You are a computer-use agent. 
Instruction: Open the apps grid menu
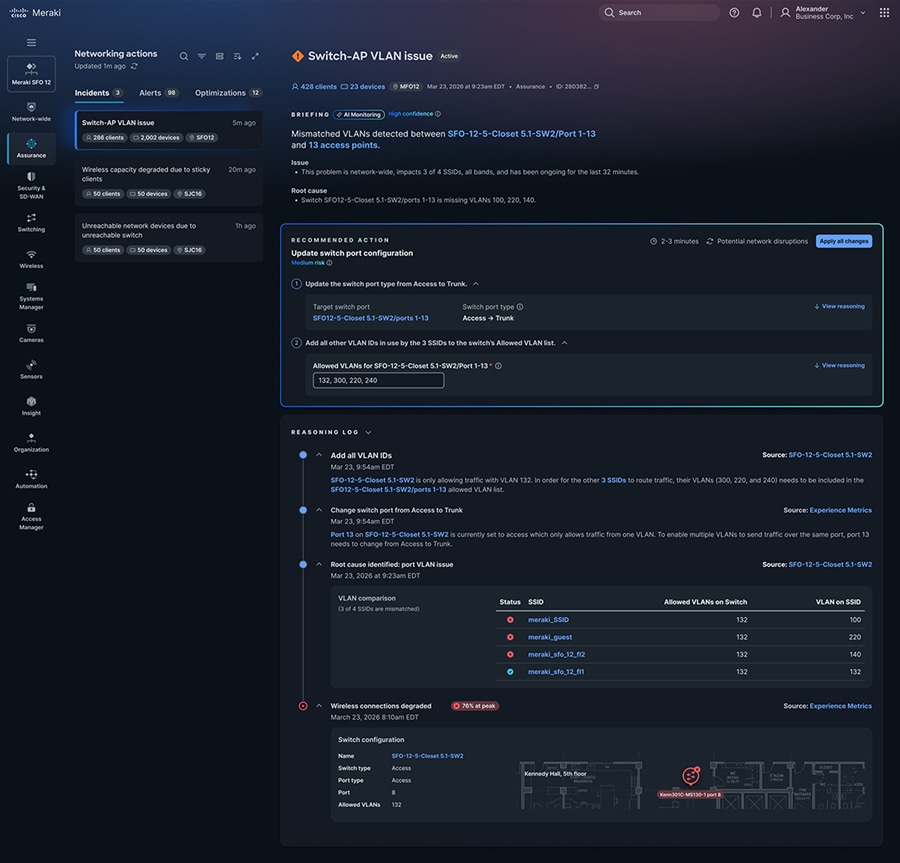885,13
